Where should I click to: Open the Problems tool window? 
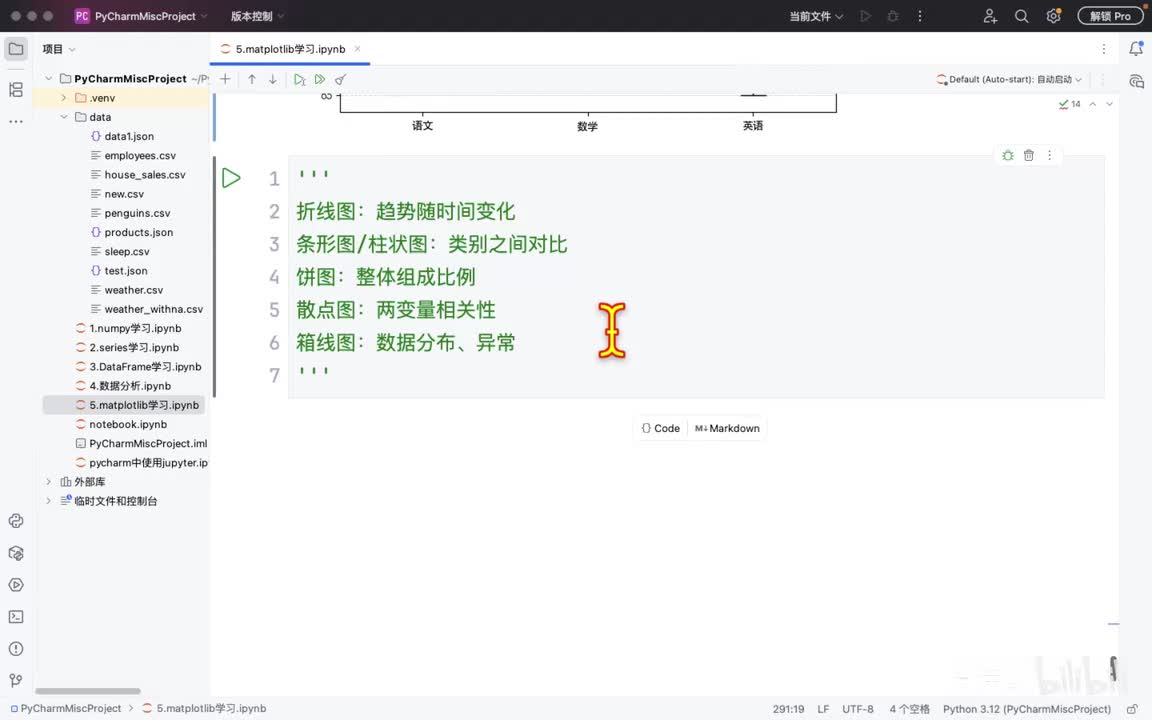(16, 649)
